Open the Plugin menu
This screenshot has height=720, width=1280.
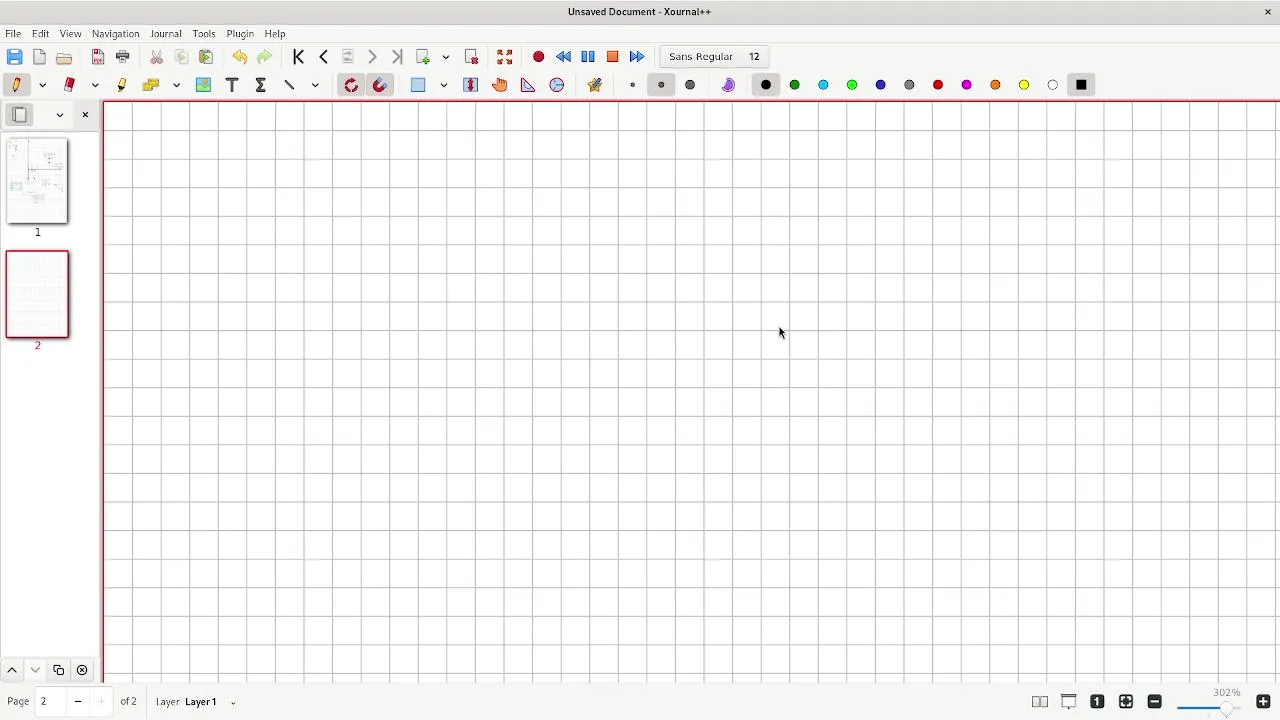click(240, 33)
